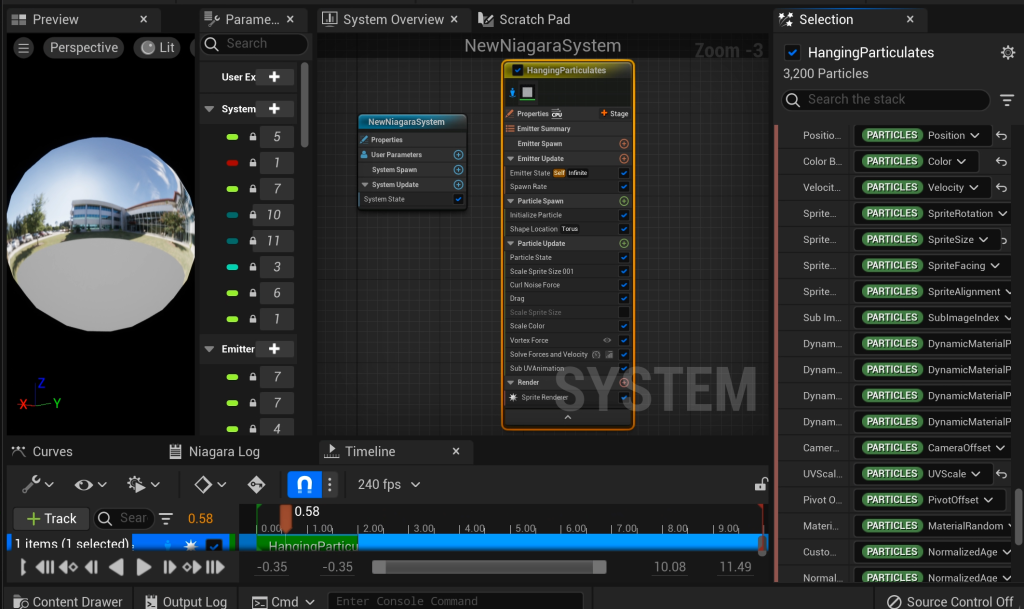The width and height of the screenshot is (1024, 609).
Task: Add module to Emitter Spawn group
Action: pos(624,144)
